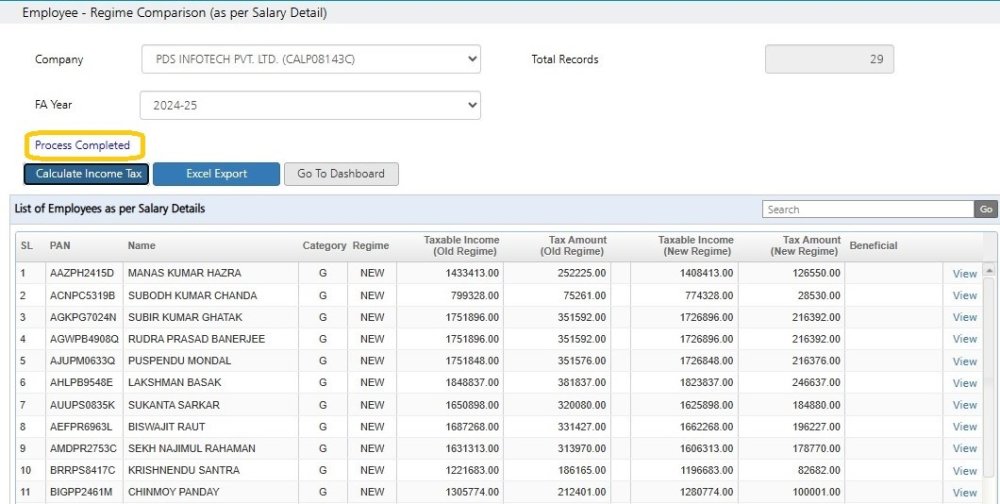1000x504 pixels.
Task: View details for Biswajit Raut
Action: 964,427
